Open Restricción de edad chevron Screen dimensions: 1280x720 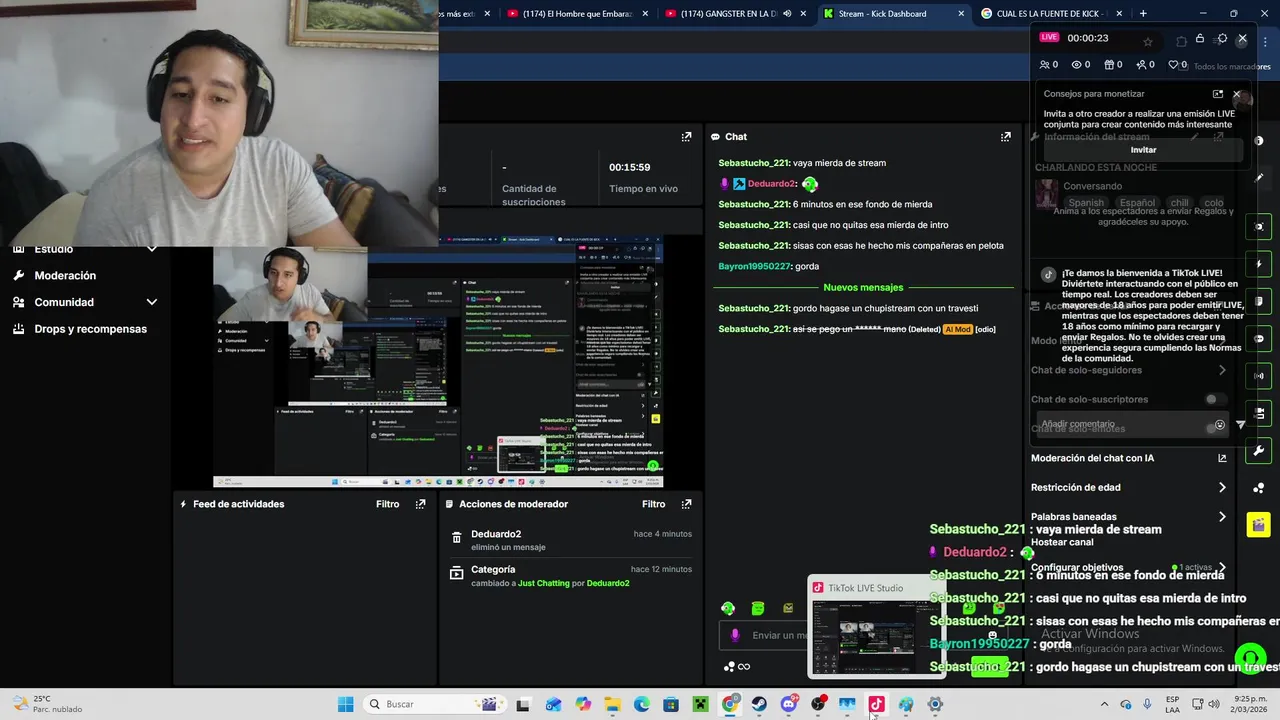pyautogui.click(x=1222, y=488)
